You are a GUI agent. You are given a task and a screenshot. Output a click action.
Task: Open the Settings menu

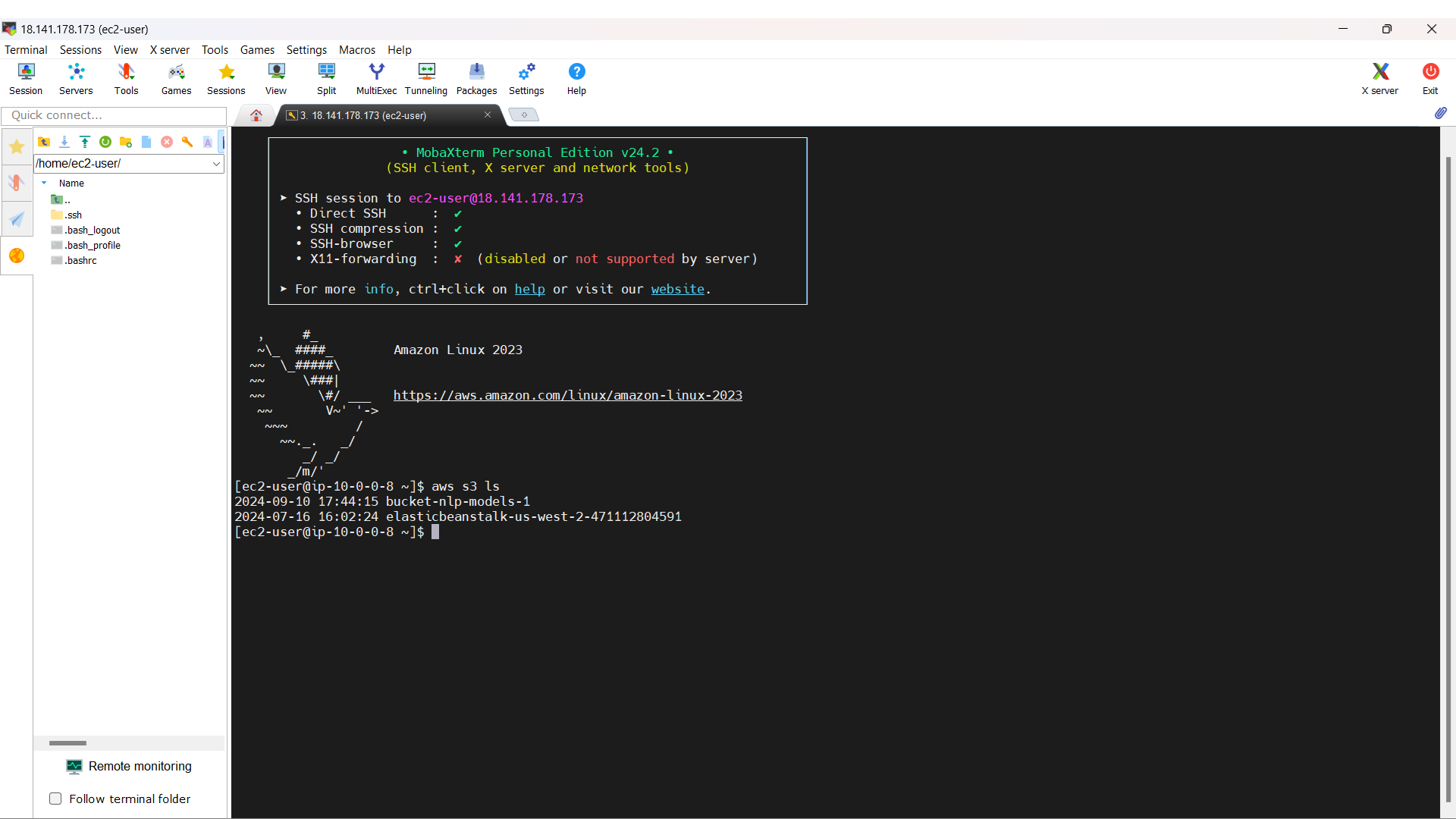(x=306, y=50)
